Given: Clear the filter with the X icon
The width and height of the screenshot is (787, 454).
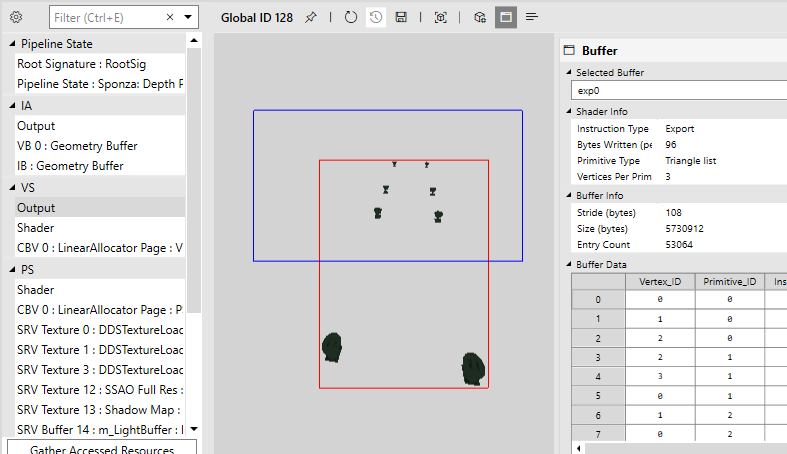Looking at the screenshot, I should 170,17.
